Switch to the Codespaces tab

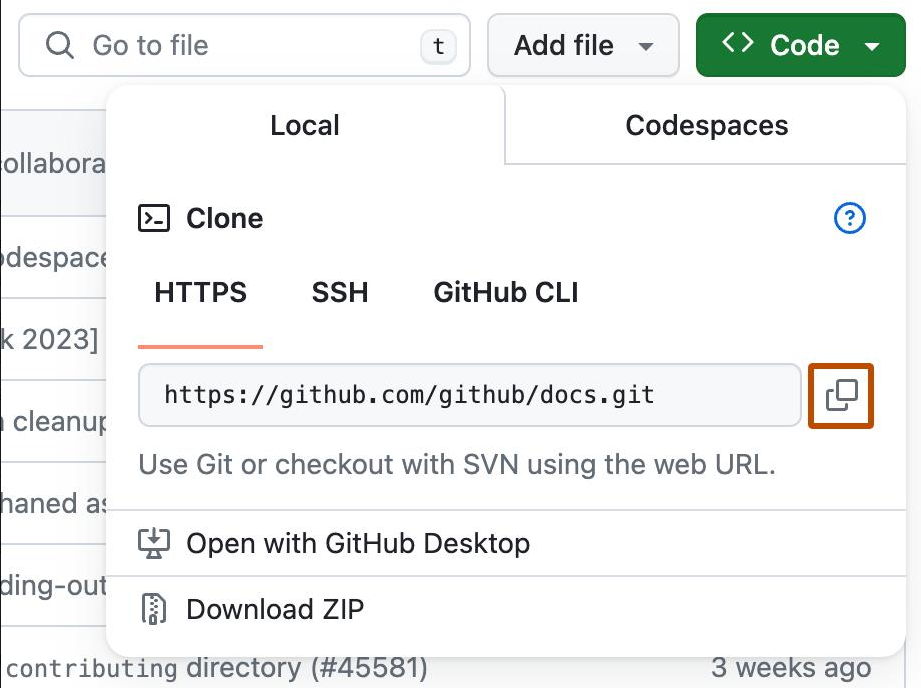(706, 125)
